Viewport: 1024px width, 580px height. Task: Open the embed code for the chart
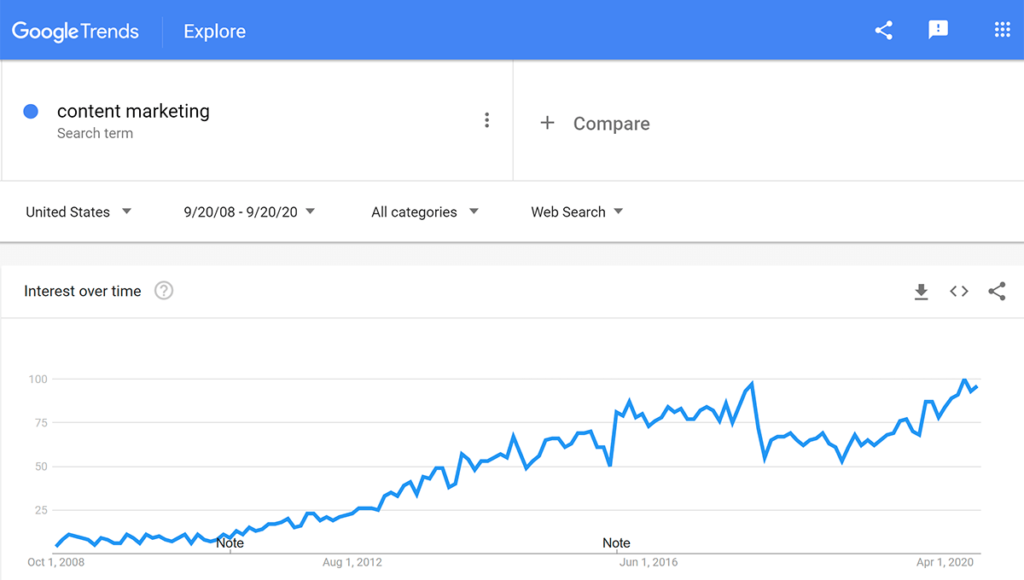(x=959, y=291)
